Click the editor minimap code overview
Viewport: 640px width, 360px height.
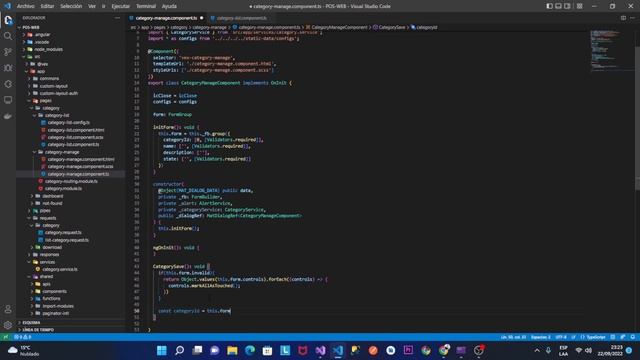[x=611, y=51]
